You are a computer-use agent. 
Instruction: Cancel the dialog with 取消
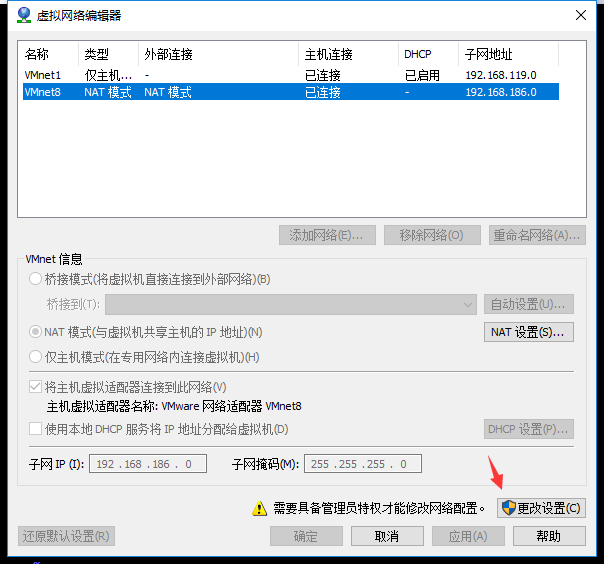click(387, 536)
